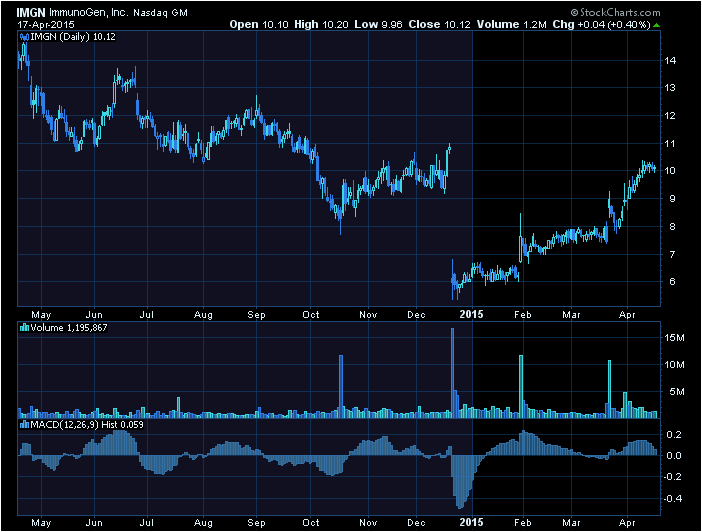The width and height of the screenshot is (702, 532).
Task: Click the Oct label under the price panel
Action: 311,315
